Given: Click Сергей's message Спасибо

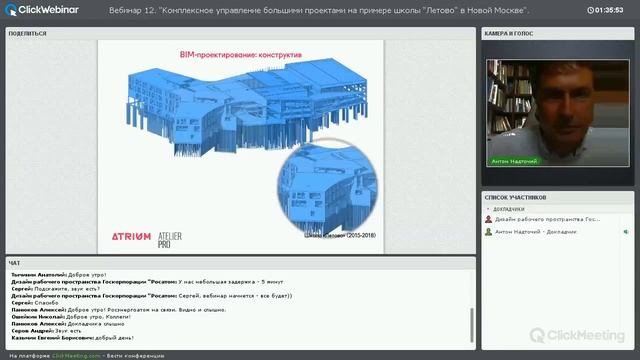Looking at the screenshot, I should click(x=47, y=303).
